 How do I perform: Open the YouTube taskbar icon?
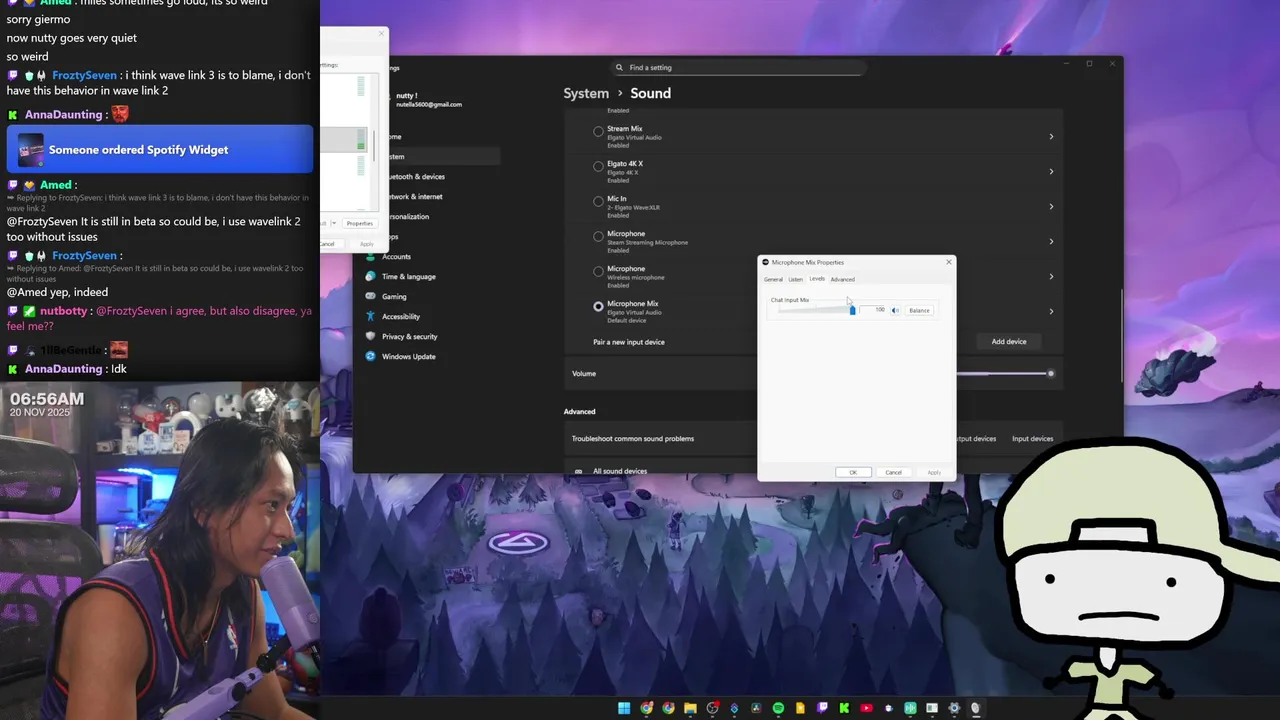click(866, 708)
